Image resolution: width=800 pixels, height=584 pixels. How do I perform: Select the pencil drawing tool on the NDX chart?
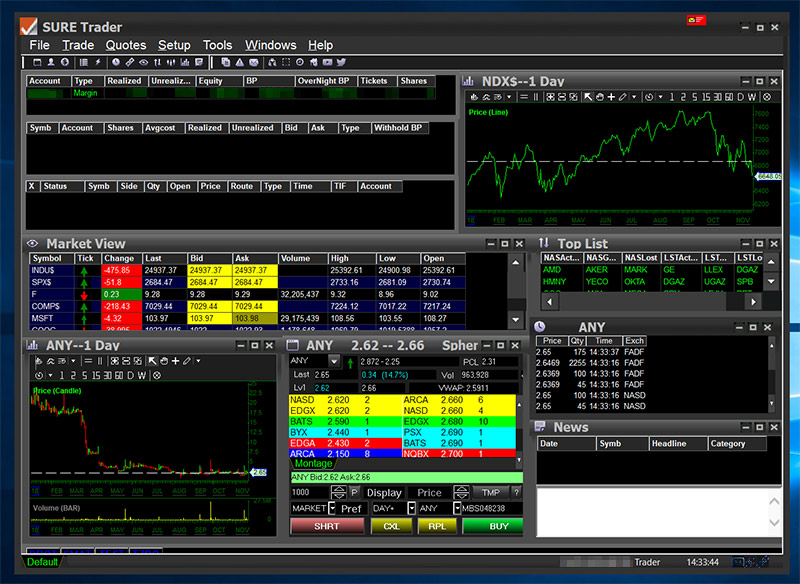pyautogui.click(x=622, y=96)
